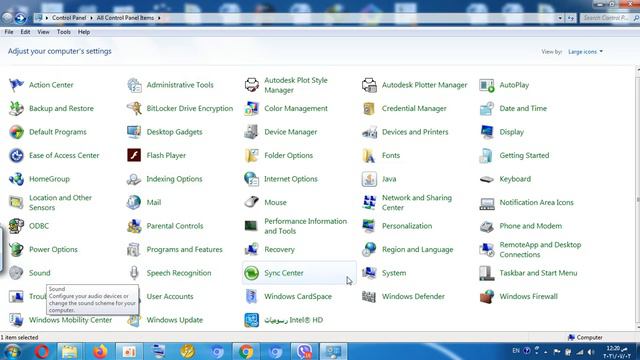
Task: Launch Autodesk Plot Style Manager icon
Action: tap(251, 85)
